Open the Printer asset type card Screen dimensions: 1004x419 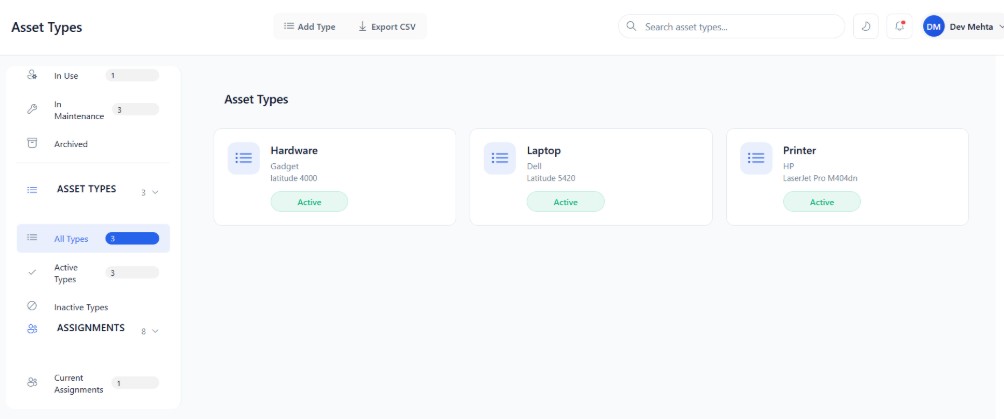click(847, 177)
